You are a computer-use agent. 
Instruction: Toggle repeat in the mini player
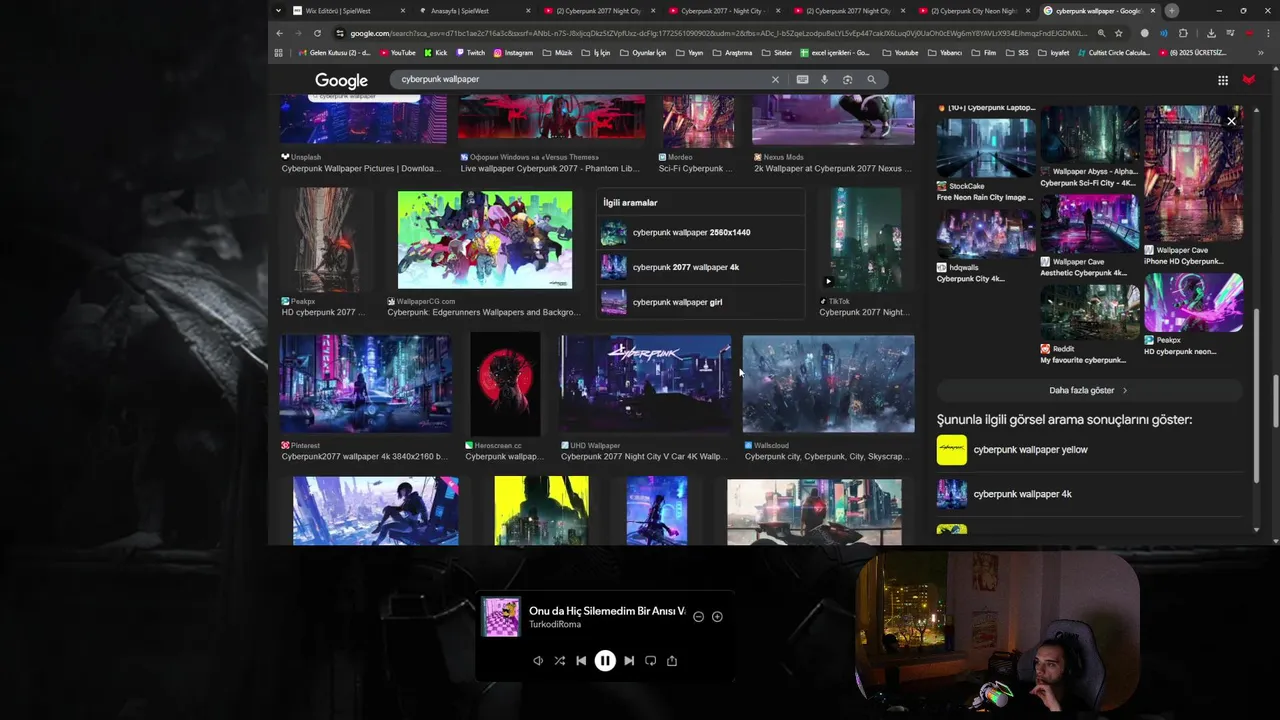(x=650, y=660)
